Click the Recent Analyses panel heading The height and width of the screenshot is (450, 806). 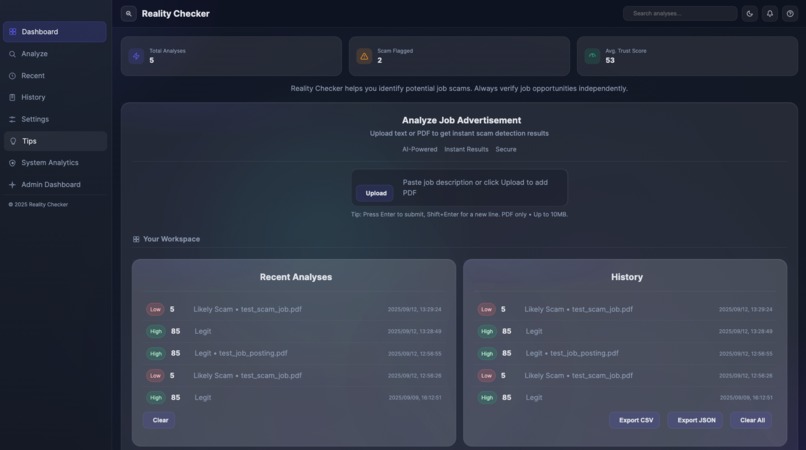click(296, 277)
